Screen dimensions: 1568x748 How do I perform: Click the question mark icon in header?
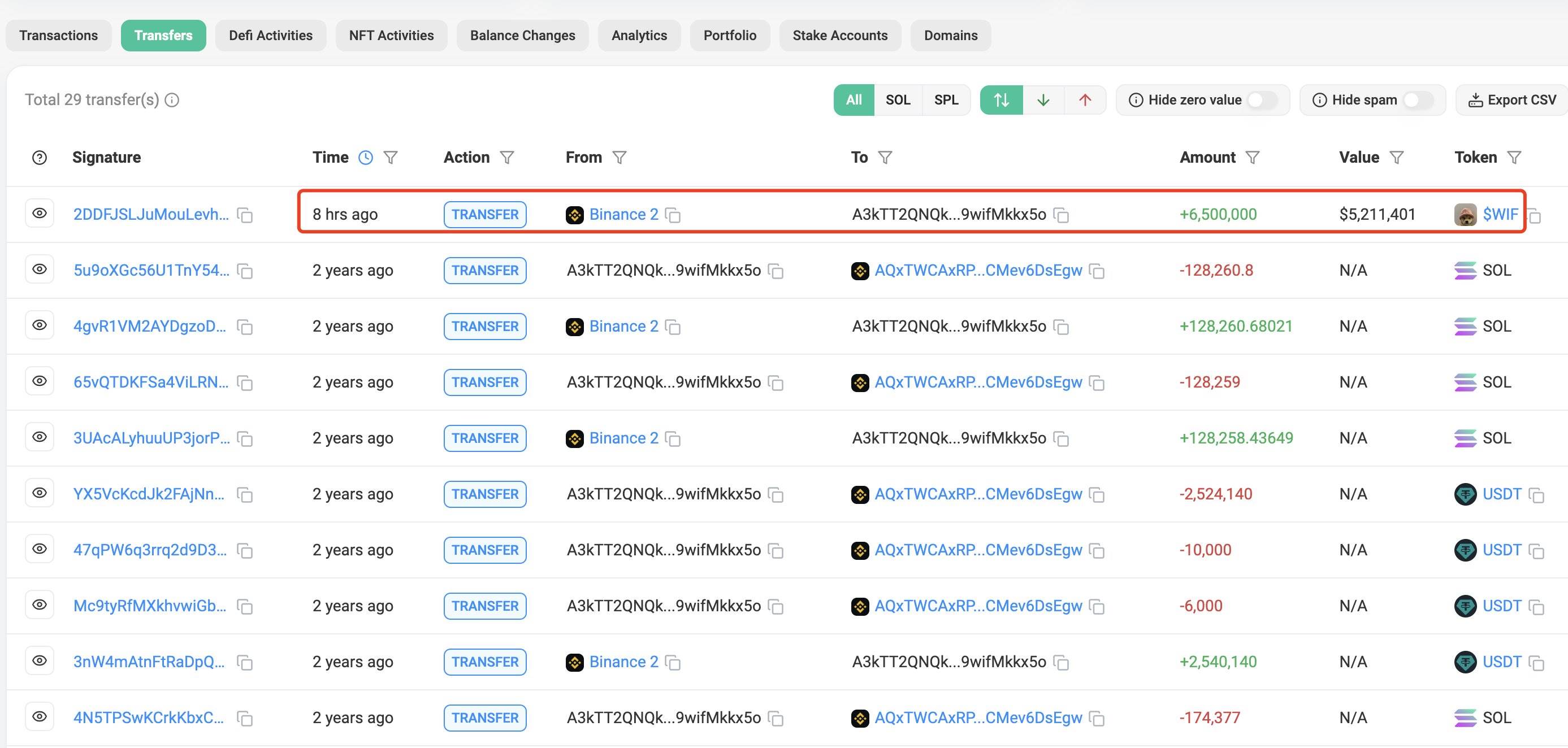pos(40,158)
